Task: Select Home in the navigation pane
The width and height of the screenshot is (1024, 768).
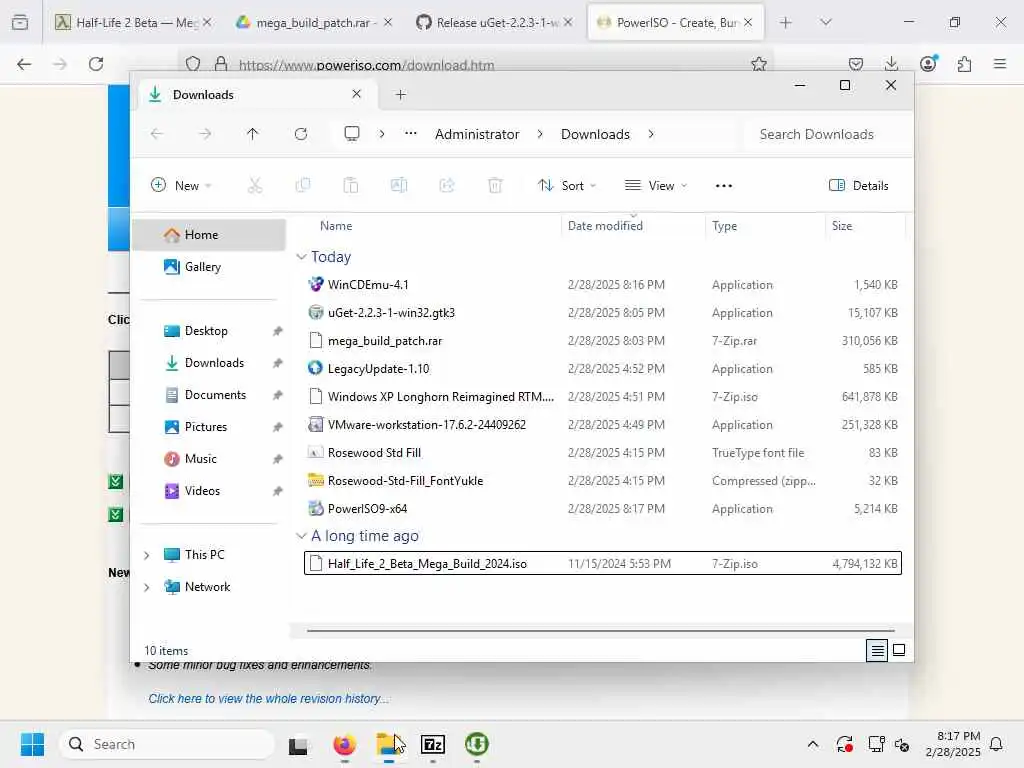Action: point(209,234)
